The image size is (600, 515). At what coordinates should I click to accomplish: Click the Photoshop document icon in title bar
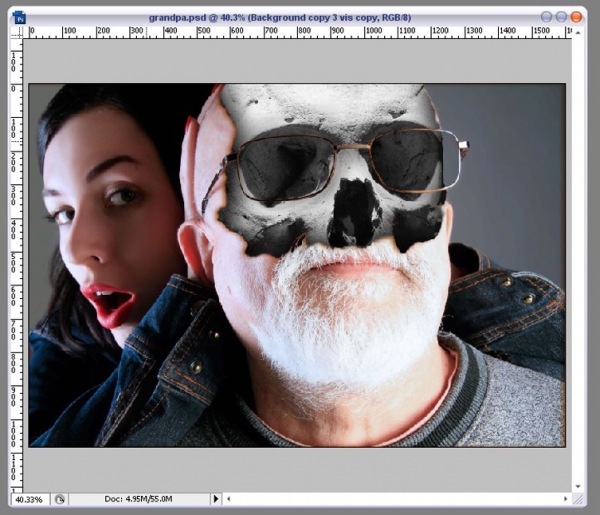(x=19, y=17)
